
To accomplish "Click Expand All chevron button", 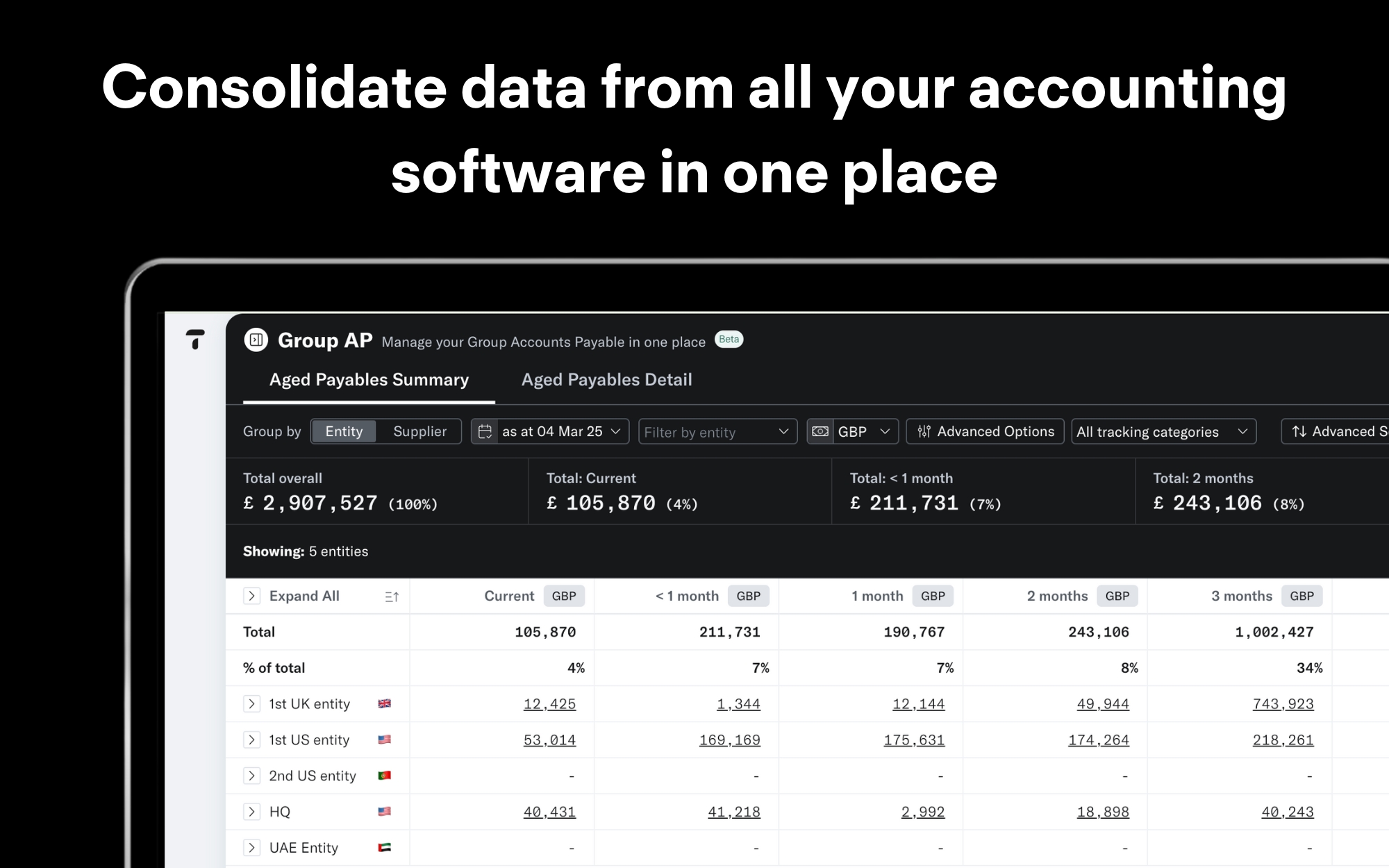I will 251,596.
